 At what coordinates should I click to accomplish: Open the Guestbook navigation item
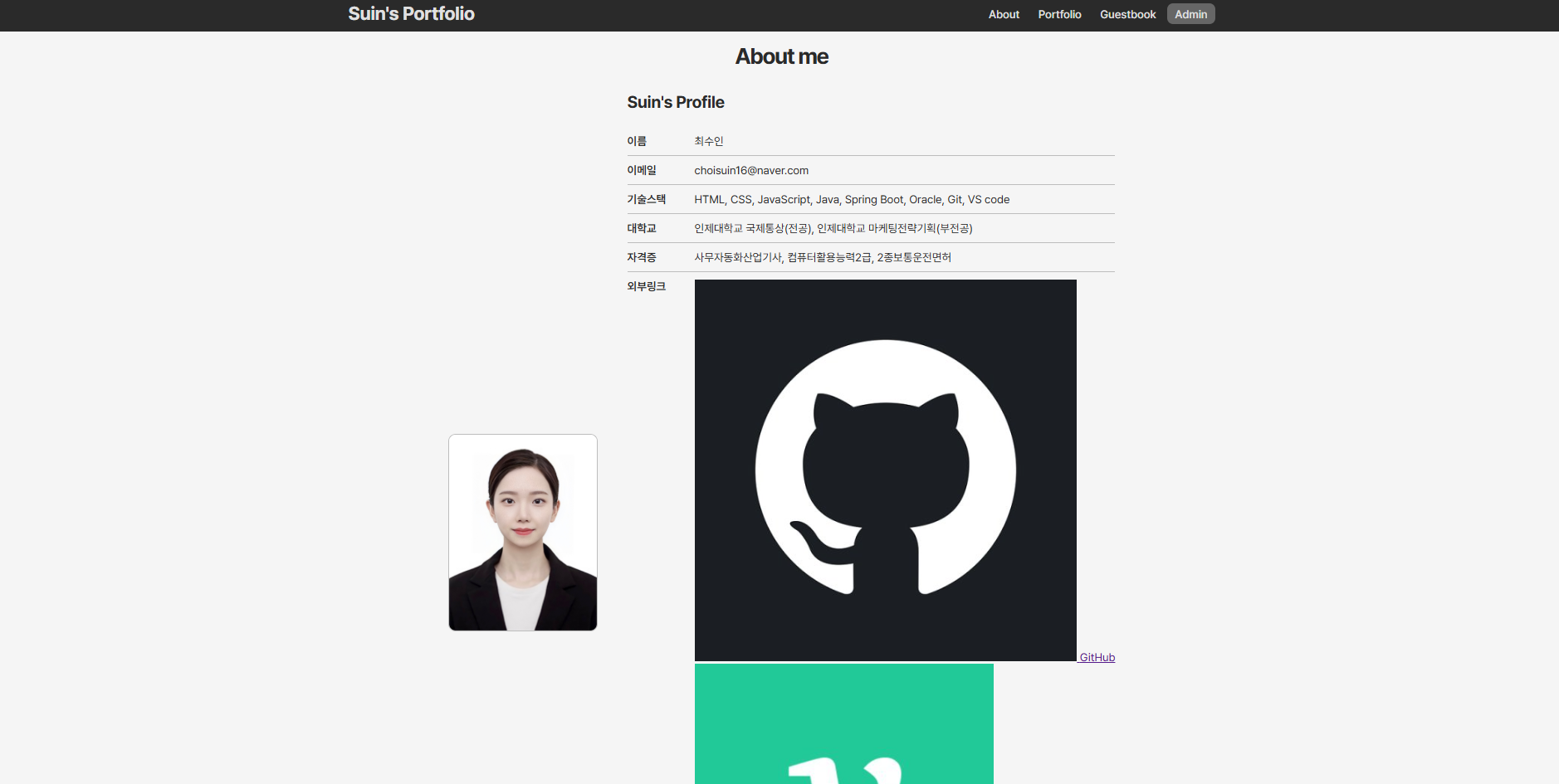coord(1126,14)
